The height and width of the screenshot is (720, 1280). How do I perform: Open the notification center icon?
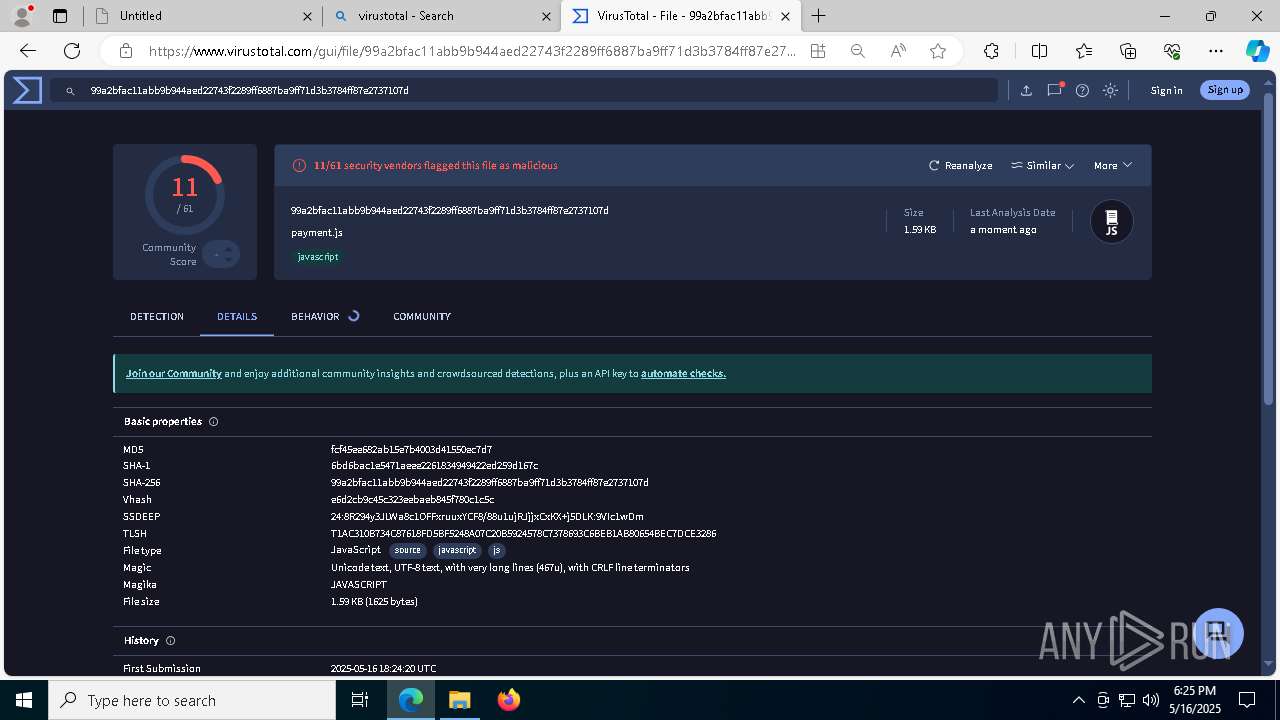point(1247,700)
